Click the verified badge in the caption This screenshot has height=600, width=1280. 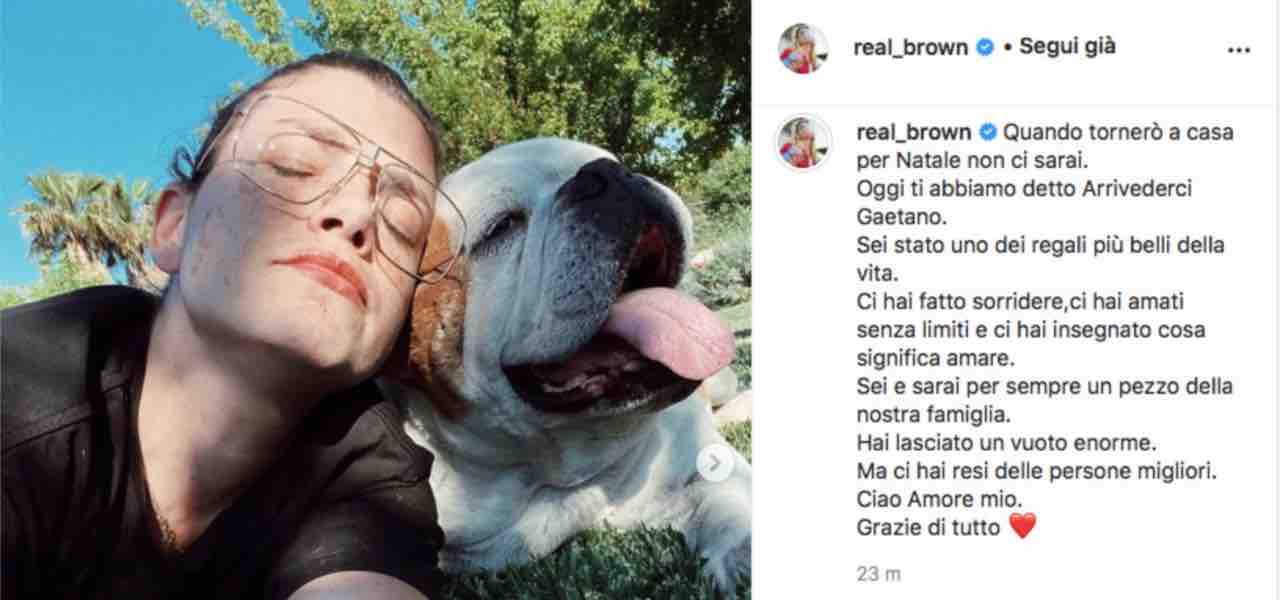988,132
